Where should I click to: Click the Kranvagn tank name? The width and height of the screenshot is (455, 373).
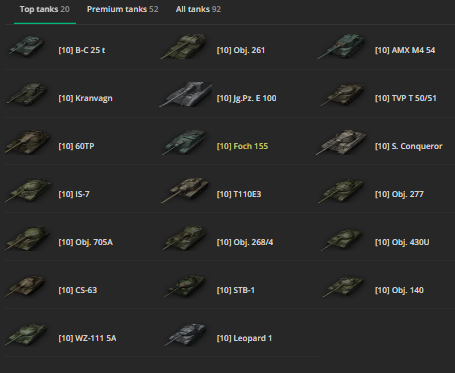[x=85, y=98]
